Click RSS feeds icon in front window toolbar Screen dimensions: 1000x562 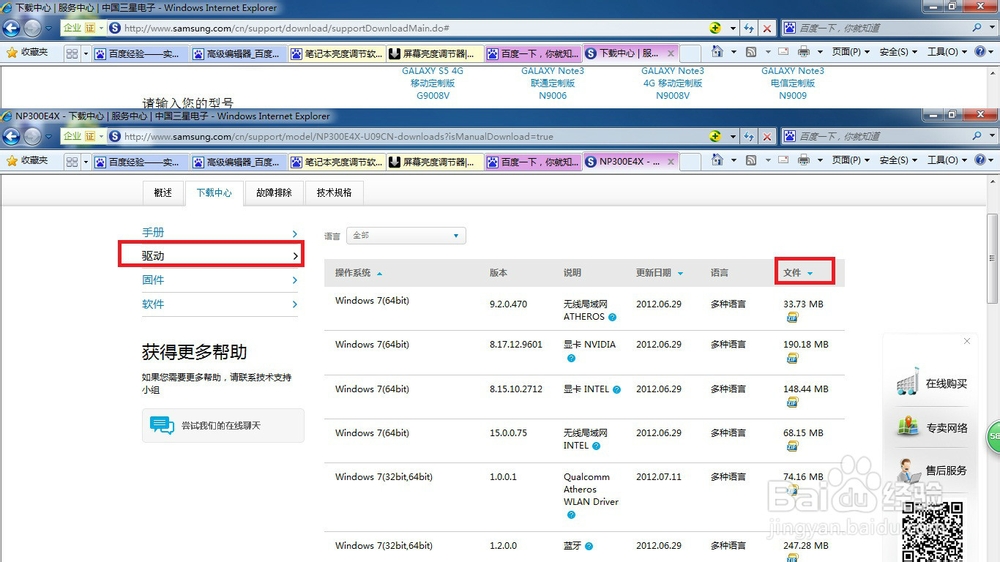[x=751, y=161]
